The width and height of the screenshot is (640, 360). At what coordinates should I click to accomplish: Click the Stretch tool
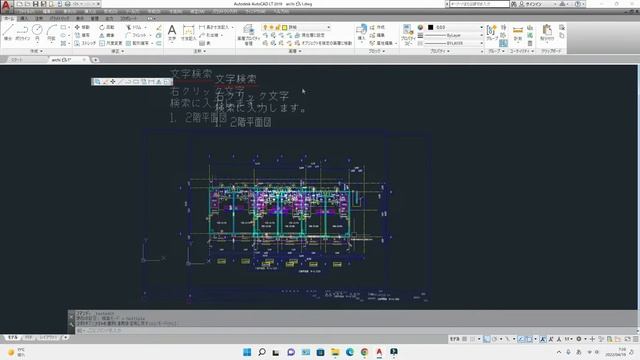[x=85, y=43]
